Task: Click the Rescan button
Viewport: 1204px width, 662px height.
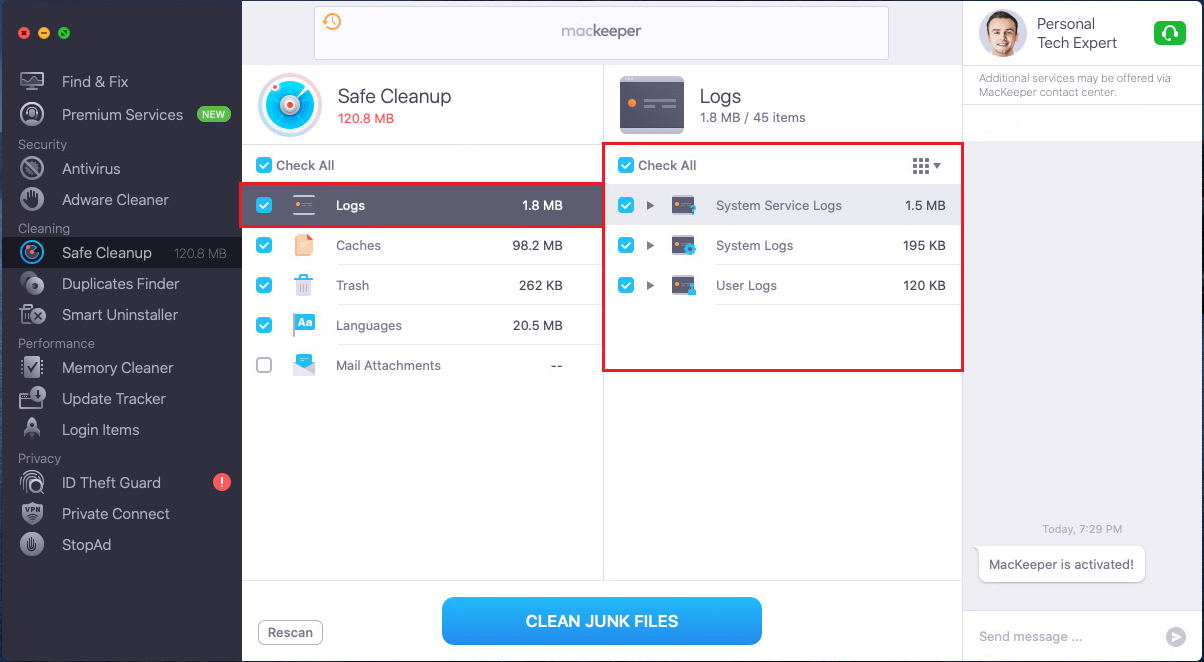Action: point(291,632)
